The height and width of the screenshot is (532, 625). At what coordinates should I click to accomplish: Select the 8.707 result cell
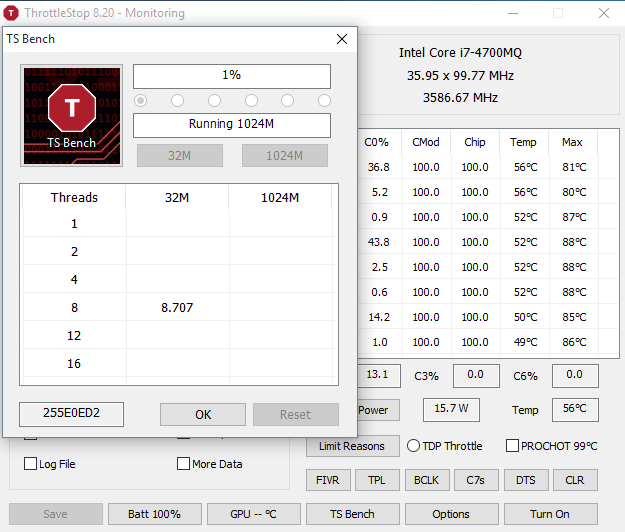(x=177, y=307)
